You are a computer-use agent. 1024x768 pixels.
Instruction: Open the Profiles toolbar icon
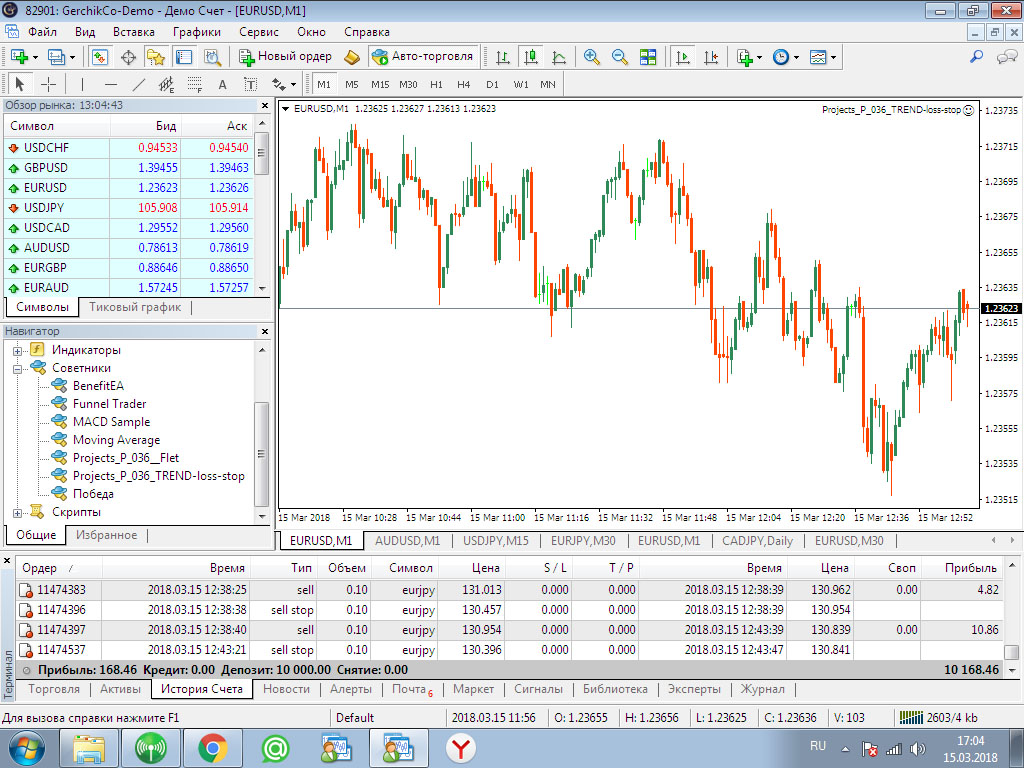point(56,57)
